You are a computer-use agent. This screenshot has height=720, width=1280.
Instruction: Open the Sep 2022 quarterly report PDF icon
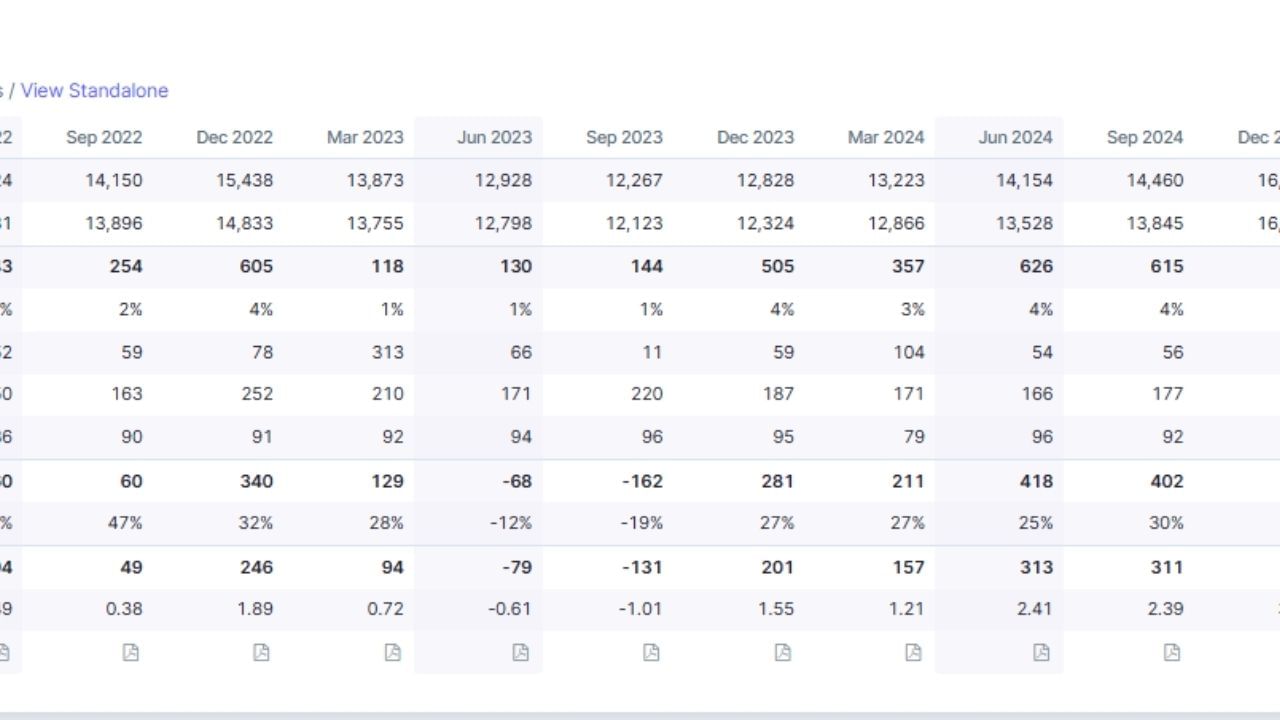pos(131,652)
